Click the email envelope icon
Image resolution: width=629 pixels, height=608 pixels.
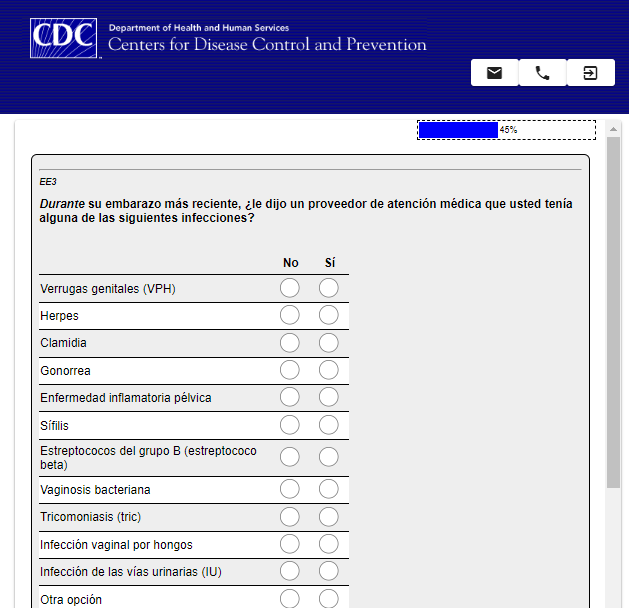494,73
